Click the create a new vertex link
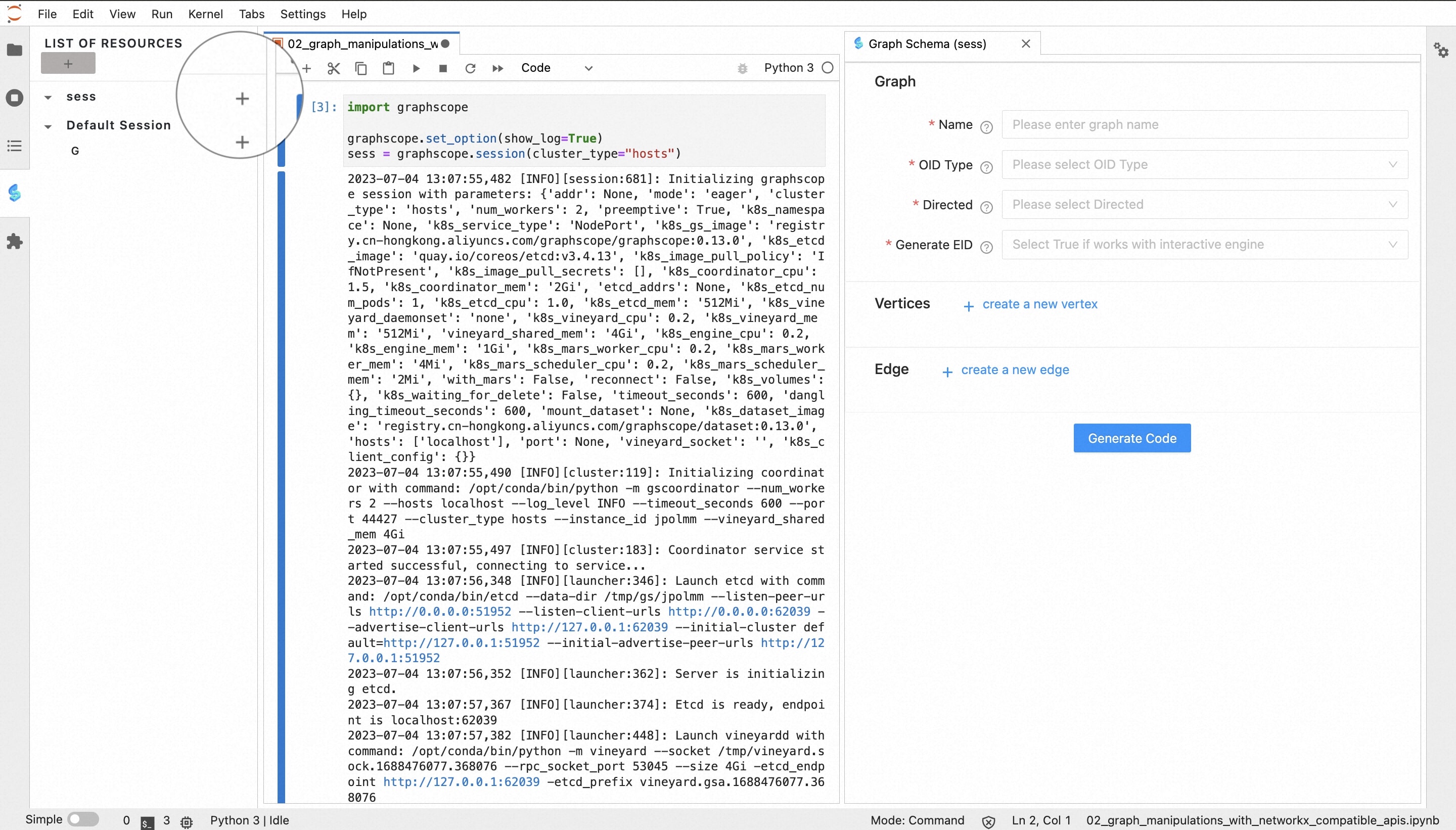This screenshot has width=1456, height=830. click(1039, 304)
